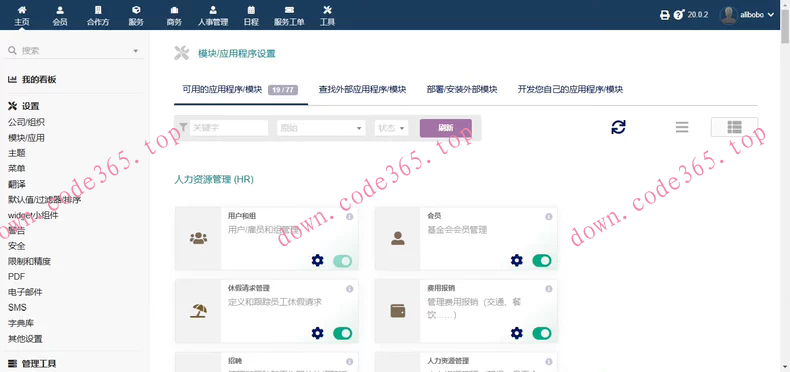Show info for 会员 module card
This screenshot has width=790, height=372.
coord(549,216)
